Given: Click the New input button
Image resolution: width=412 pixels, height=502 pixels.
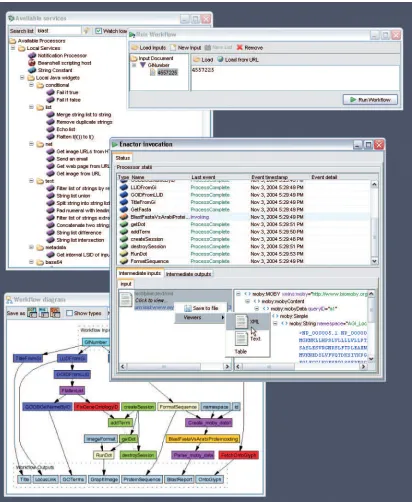Looking at the screenshot, I should click(186, 48).
